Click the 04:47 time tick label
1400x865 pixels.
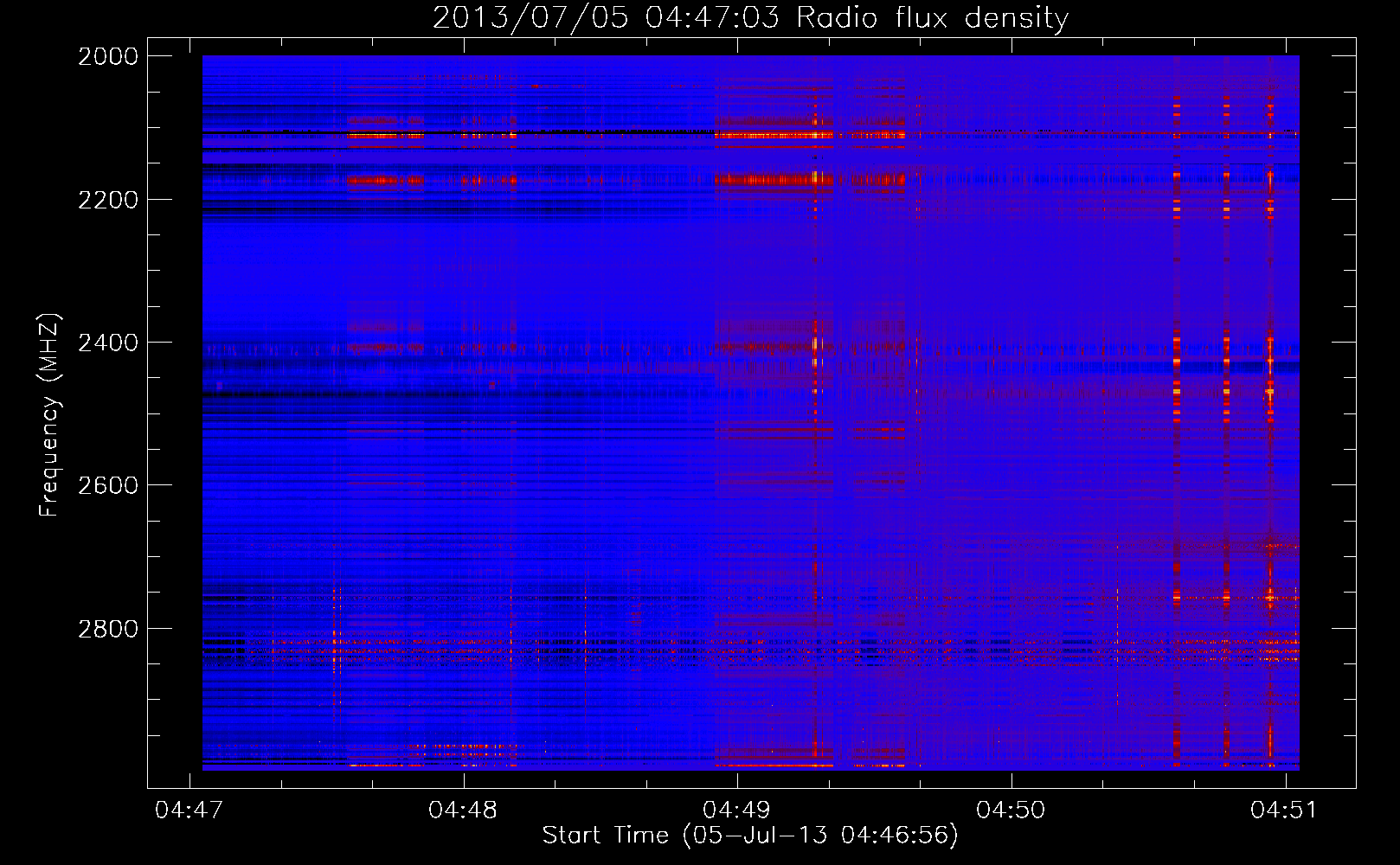tap(189, 810)
